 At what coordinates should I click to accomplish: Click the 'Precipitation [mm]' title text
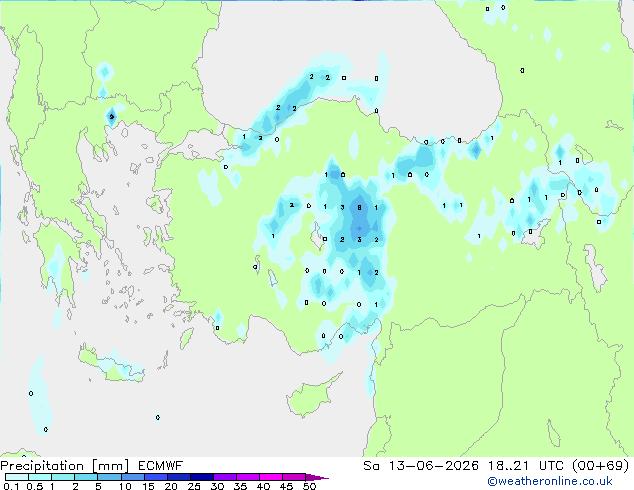[65, 466]
